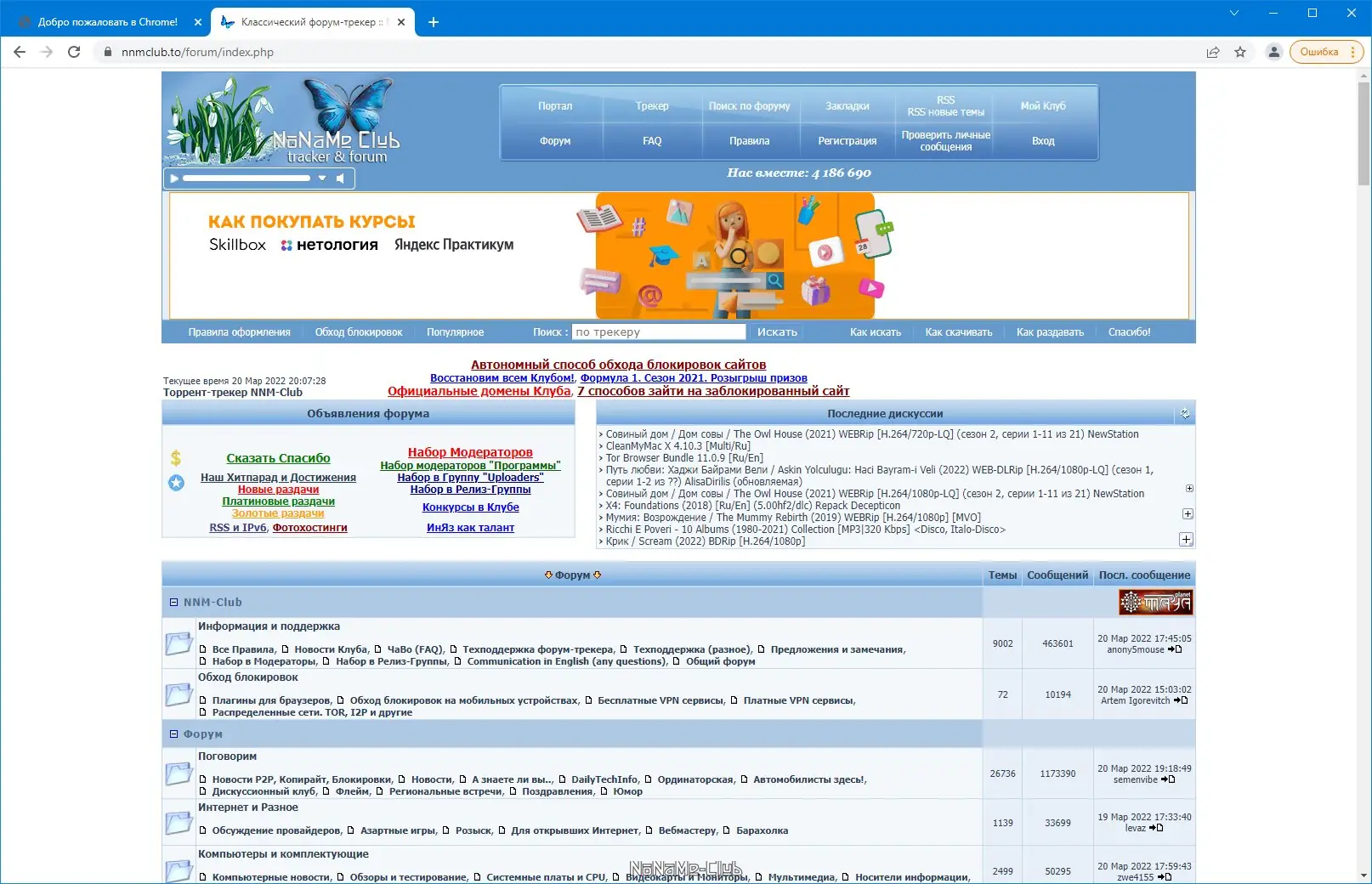Screen dimensions: 1372x884
Task: Open Поиск по форуму in top menu
Action: [749, 106]
